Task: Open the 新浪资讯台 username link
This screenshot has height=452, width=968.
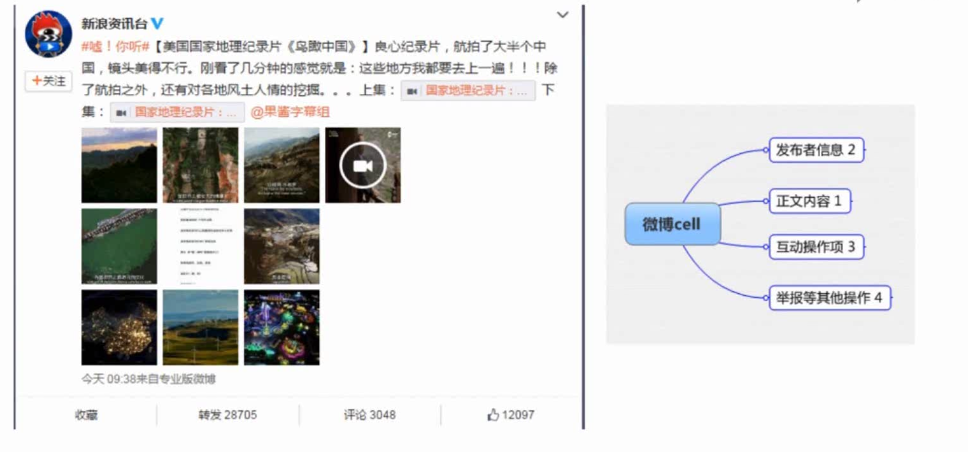Action: tap(114, 23)
